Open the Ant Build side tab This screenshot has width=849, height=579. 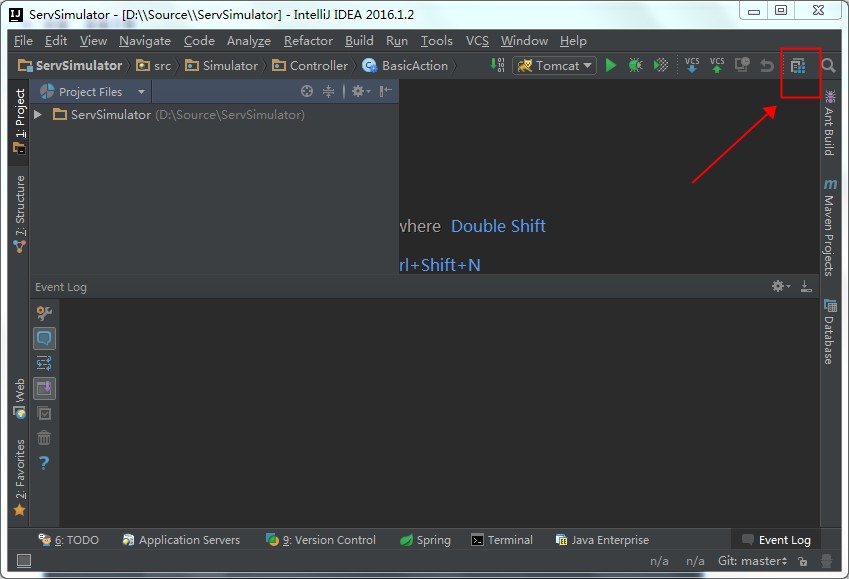point(830,123)
